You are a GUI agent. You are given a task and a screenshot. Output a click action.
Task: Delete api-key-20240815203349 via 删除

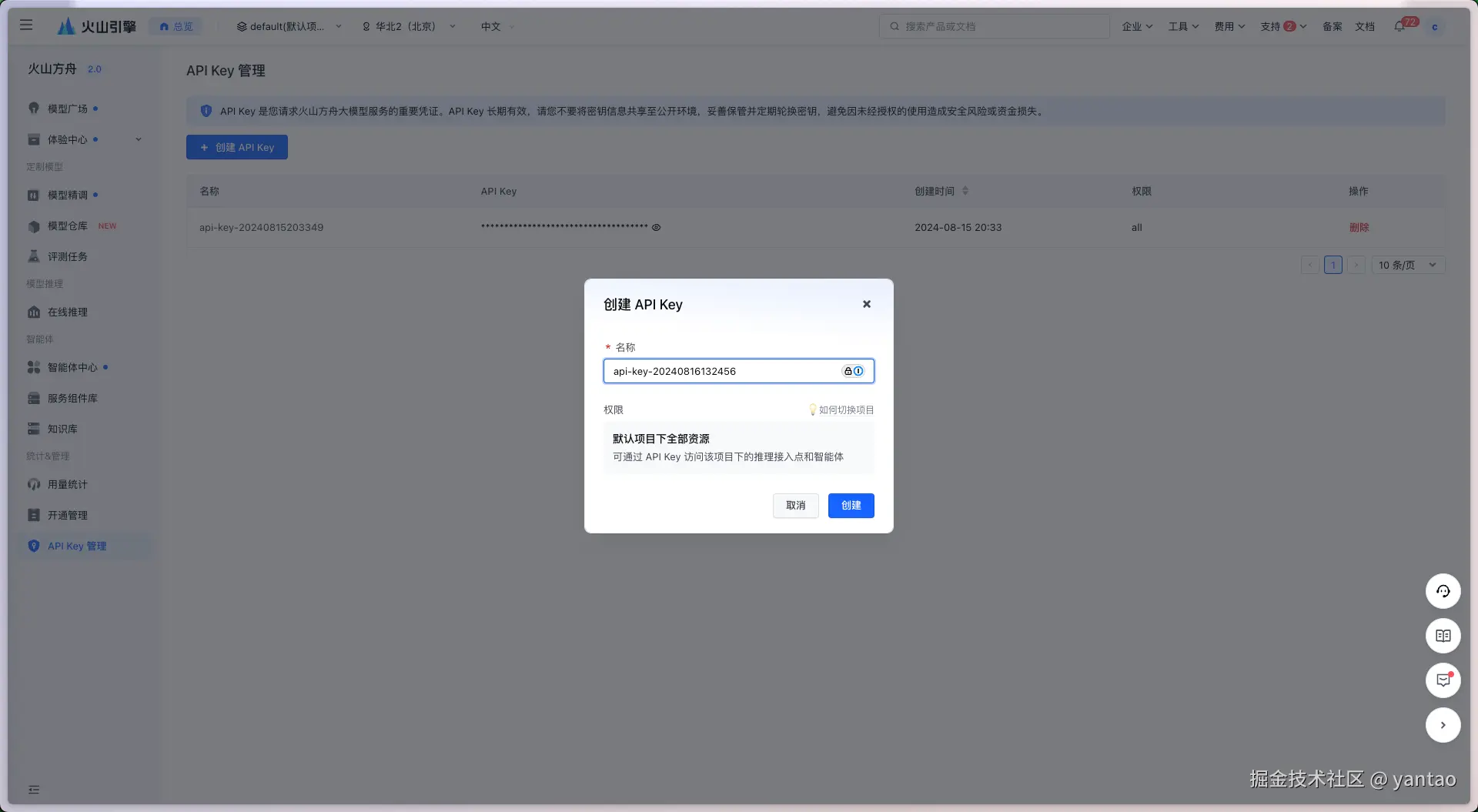click(x=1359, y=227)
